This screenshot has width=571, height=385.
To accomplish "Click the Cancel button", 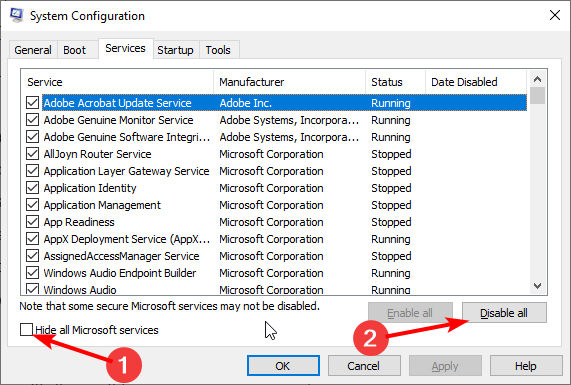I will tap(364, 366).
